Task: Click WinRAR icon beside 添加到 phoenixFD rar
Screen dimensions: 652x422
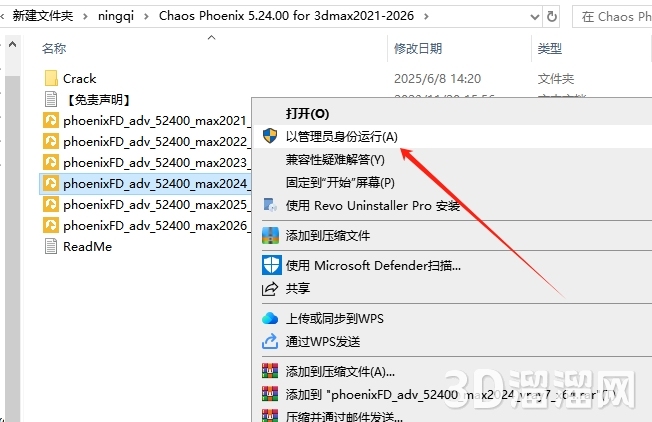Action: click(x=270, y=394)
